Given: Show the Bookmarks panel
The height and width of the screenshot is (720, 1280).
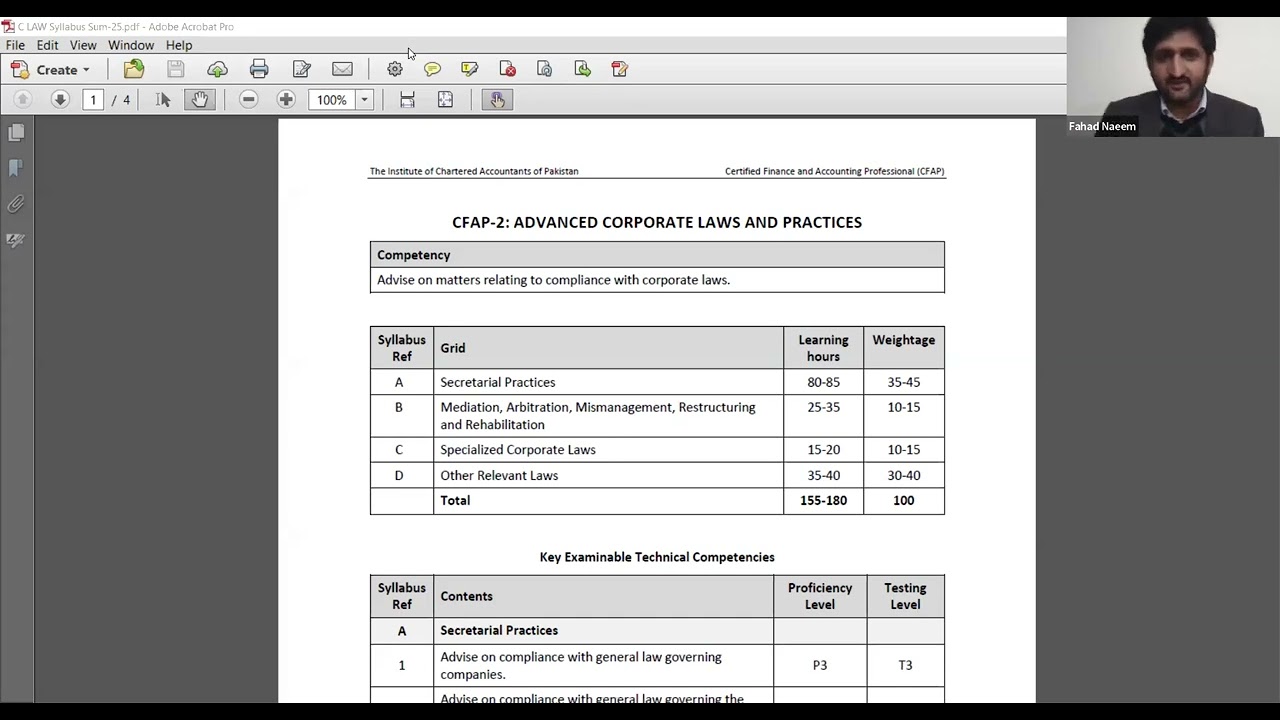Looking at the screenshot, I should tap(16, 168).
